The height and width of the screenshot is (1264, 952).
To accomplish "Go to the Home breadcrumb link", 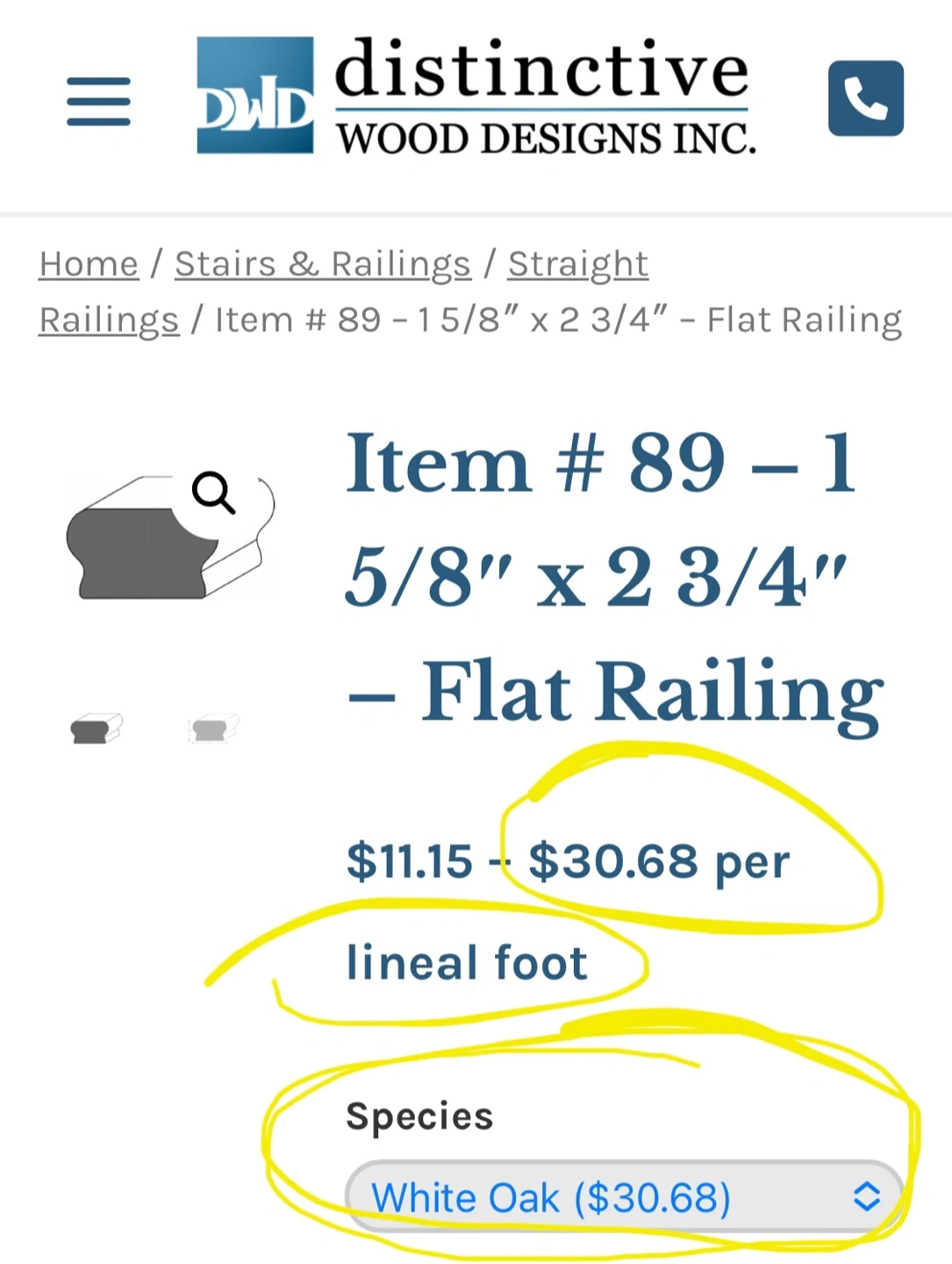I will click(89, 263).
